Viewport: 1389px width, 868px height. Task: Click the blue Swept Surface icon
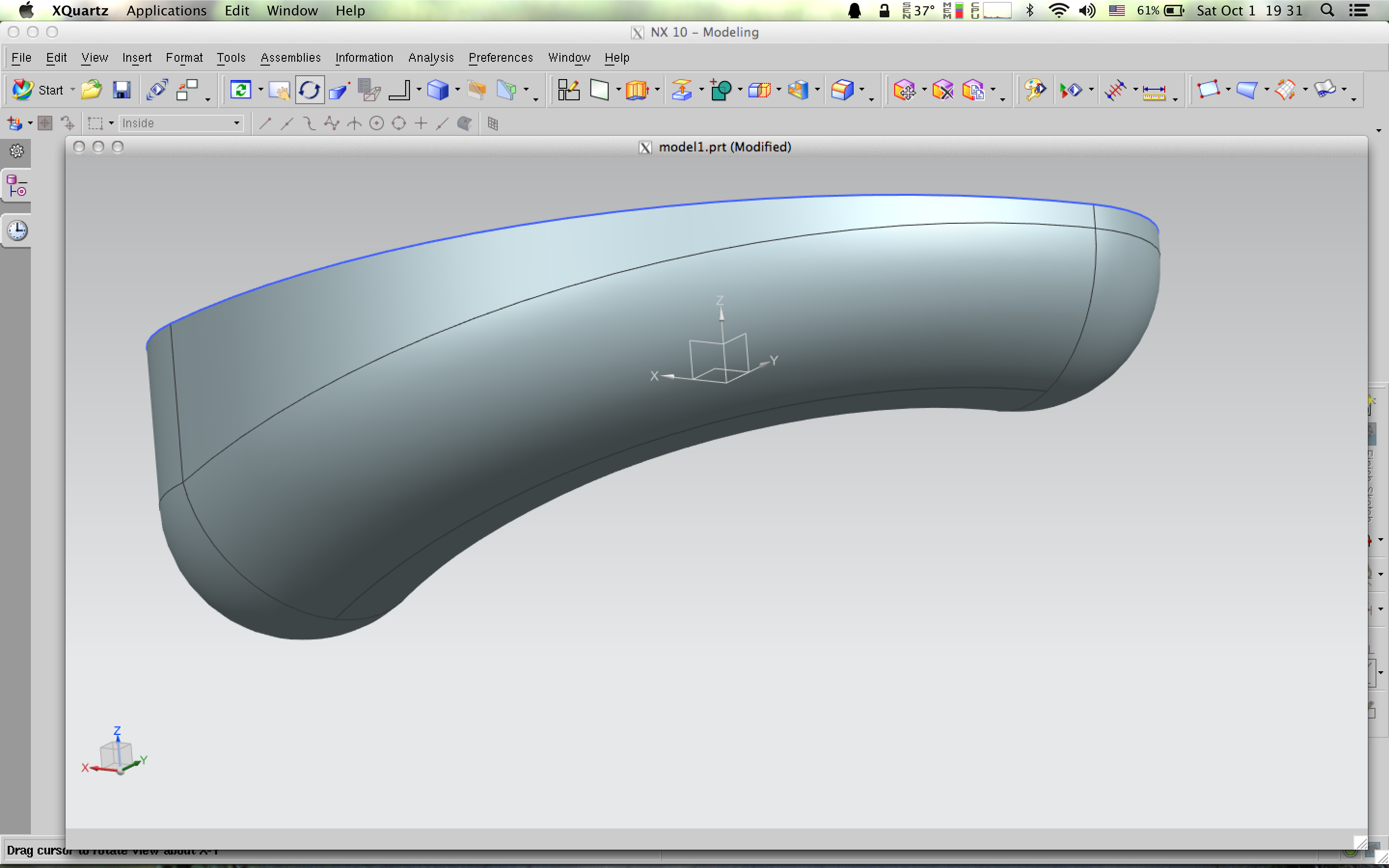coord(1247,90)
